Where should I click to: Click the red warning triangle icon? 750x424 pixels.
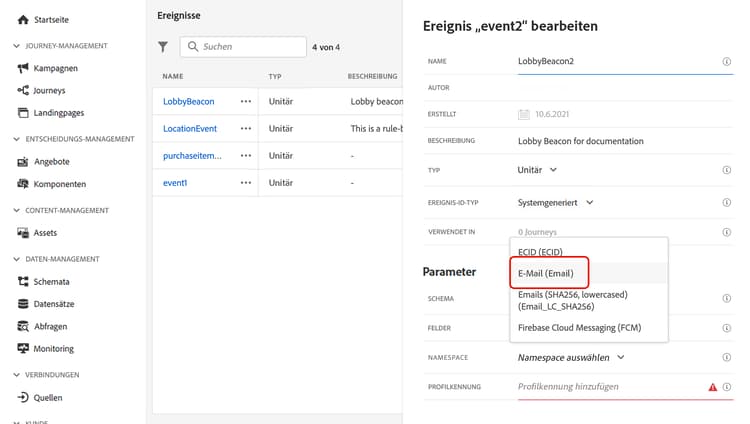(713, 387)
